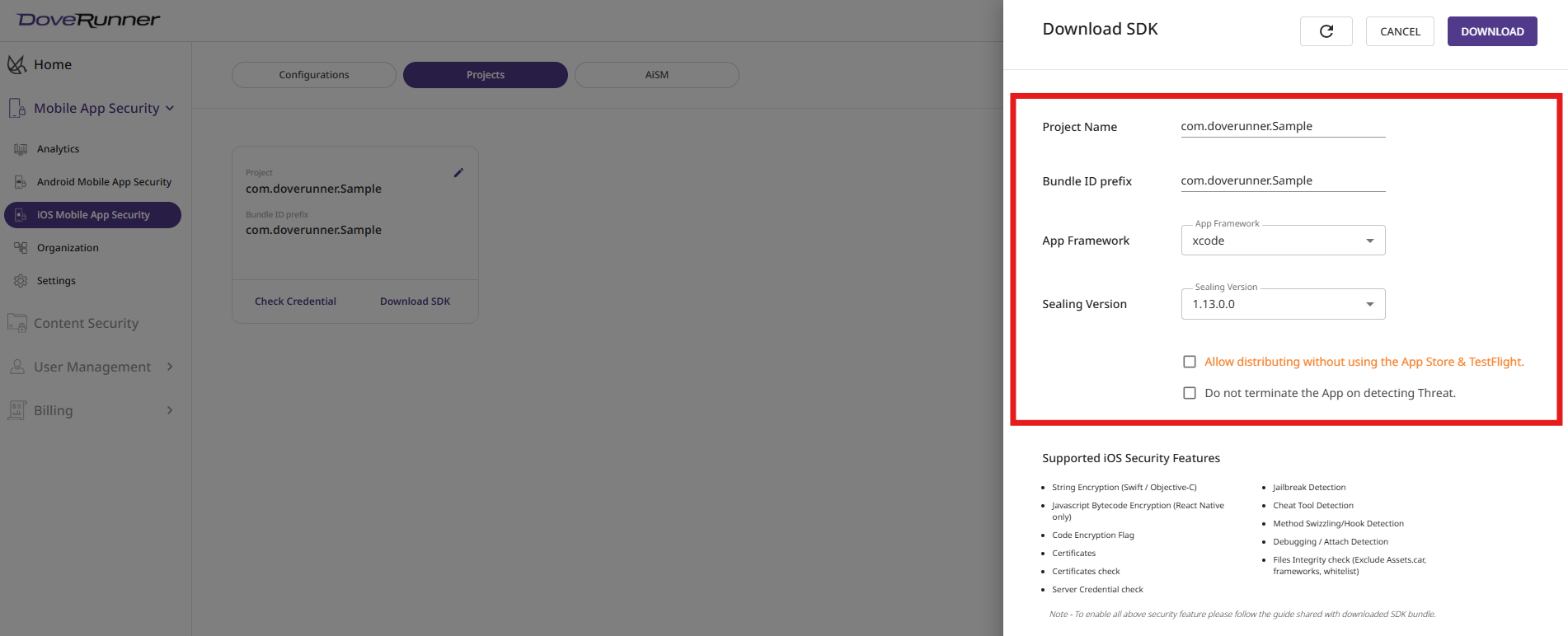Click project name com.doverunner.Sample on card

point(313,189)
